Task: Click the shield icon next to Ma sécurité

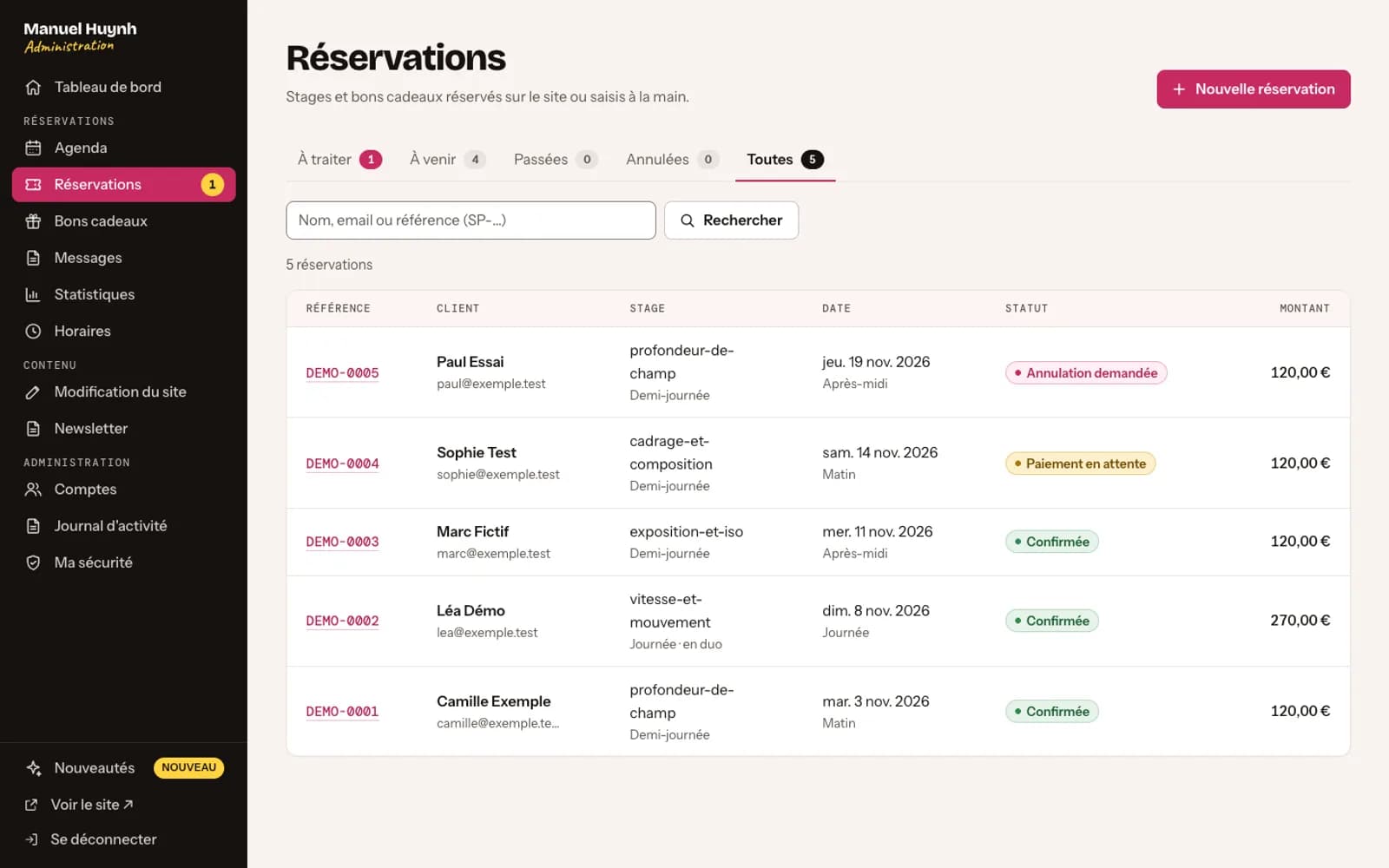Action: point(33,562)
